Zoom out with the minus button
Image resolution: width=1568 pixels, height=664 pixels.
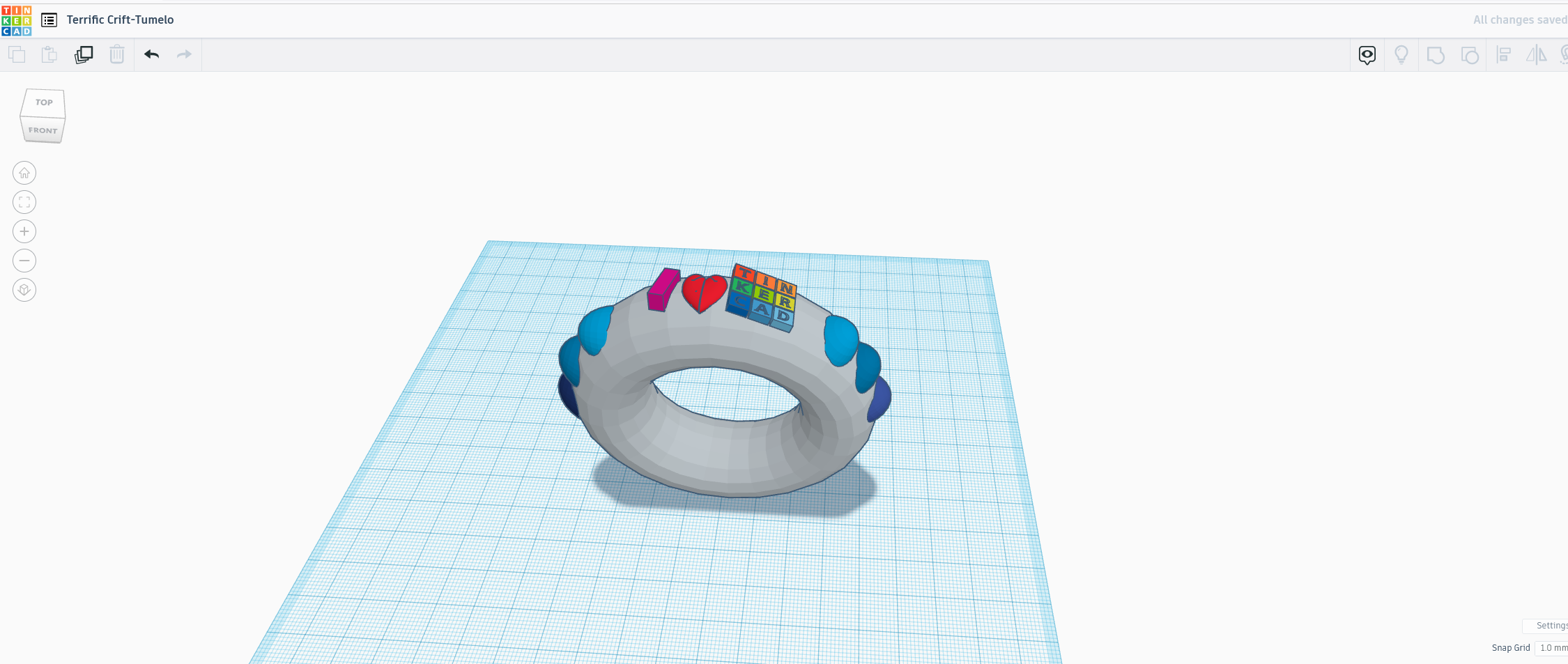pyautogui.click(x=24, y=261)
